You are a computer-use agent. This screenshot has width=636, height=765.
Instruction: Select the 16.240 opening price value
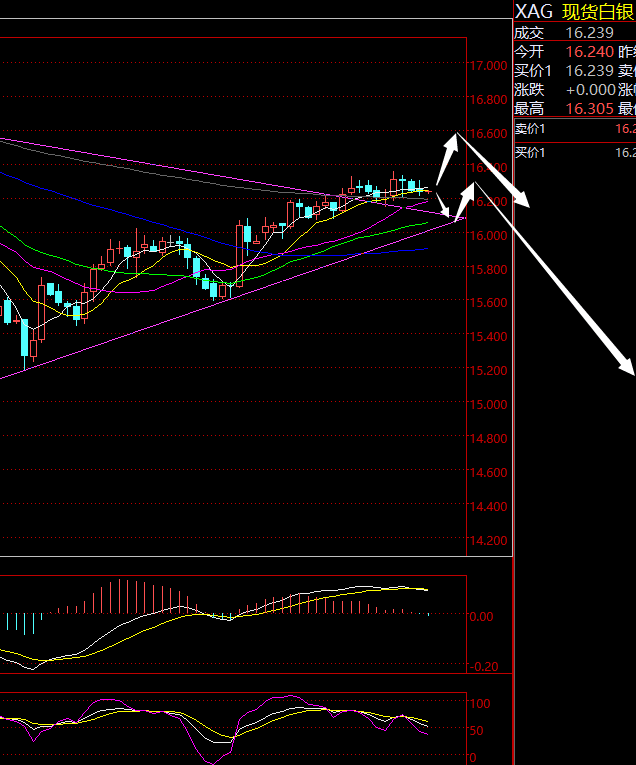coord(590,52)
